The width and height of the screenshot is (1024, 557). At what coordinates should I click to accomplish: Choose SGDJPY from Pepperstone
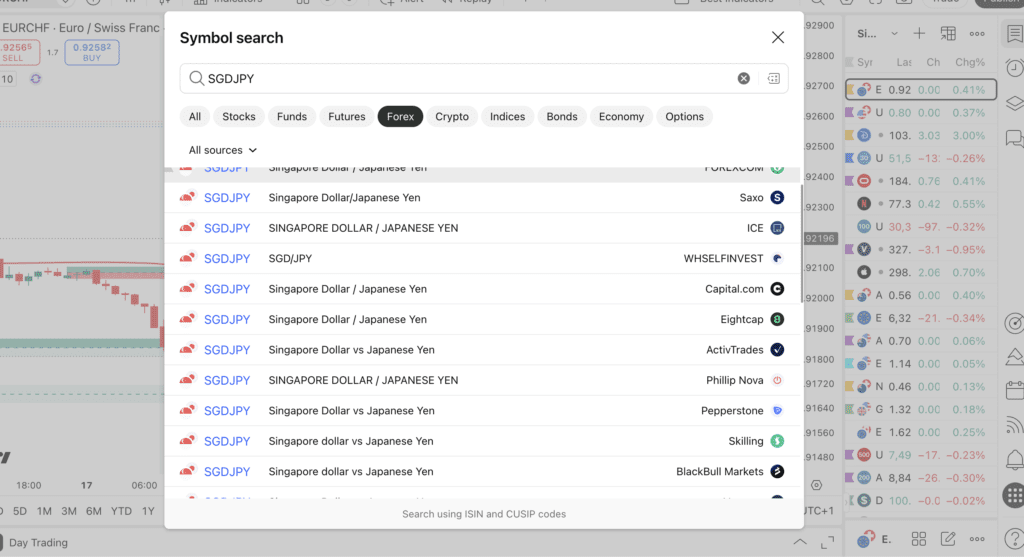coord(483,411)
